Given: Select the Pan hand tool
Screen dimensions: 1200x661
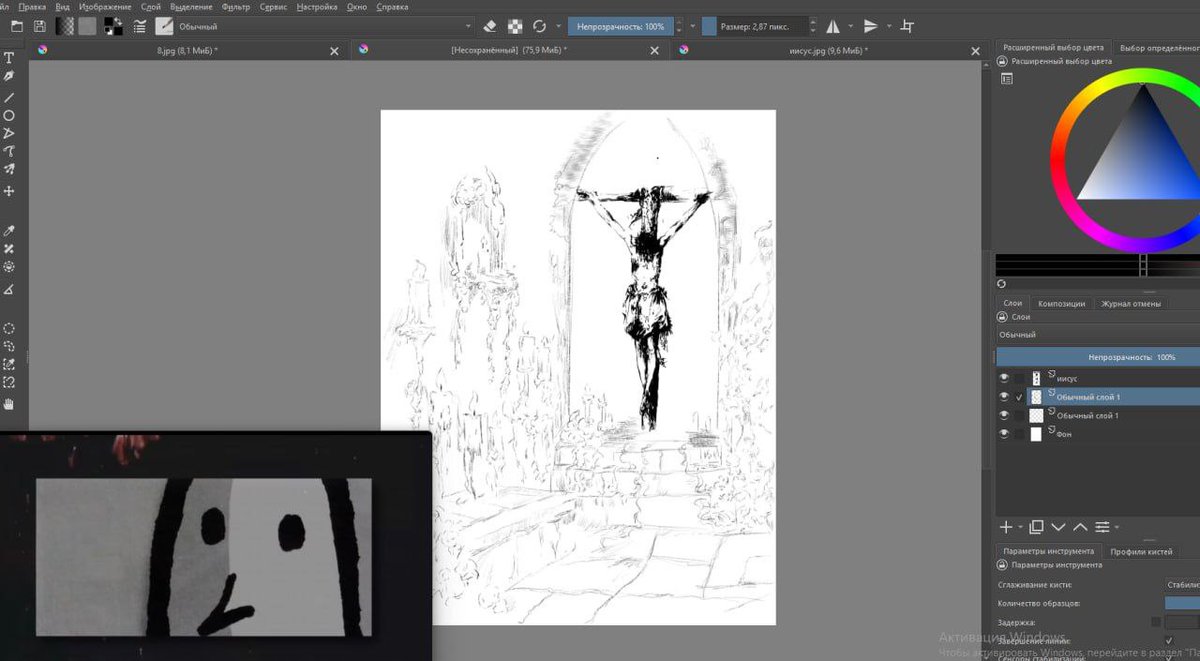Looking at the screenshot, I should click(9, 404).
